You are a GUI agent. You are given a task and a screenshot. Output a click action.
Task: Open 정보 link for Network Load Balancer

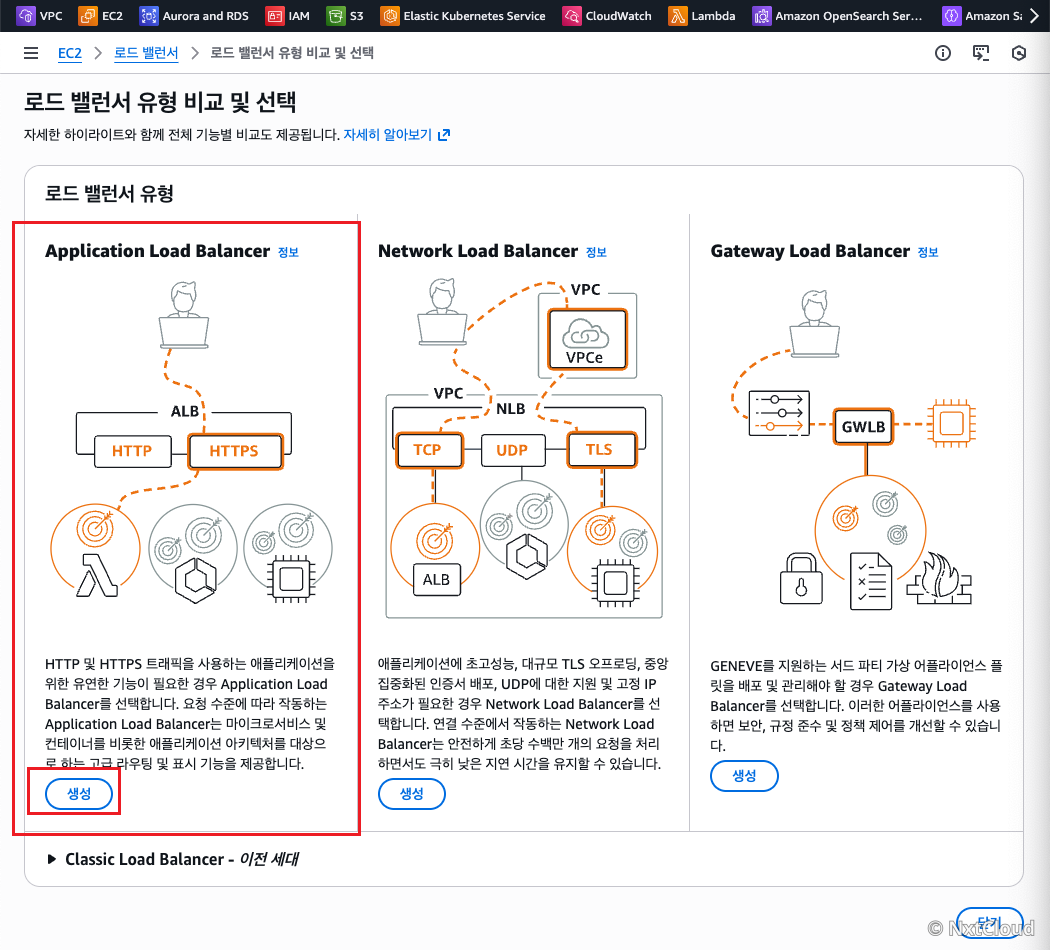[x=596, y=252]
